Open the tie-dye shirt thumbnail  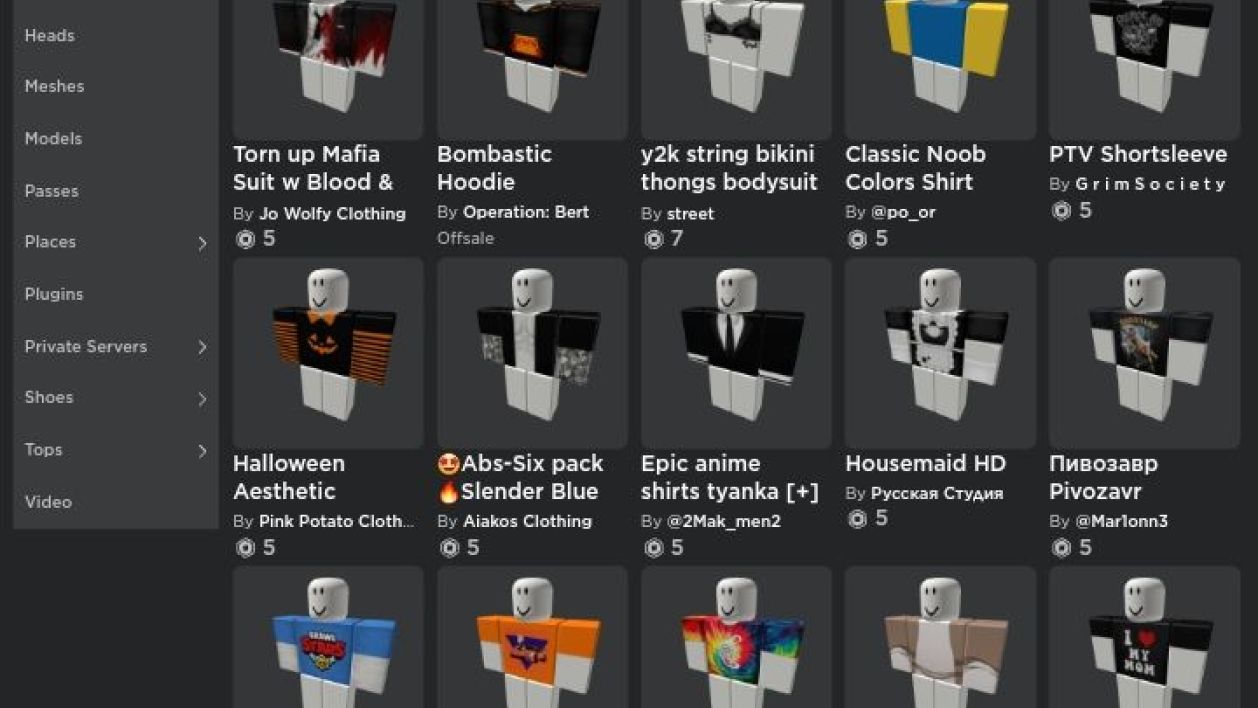coord(736,637)
